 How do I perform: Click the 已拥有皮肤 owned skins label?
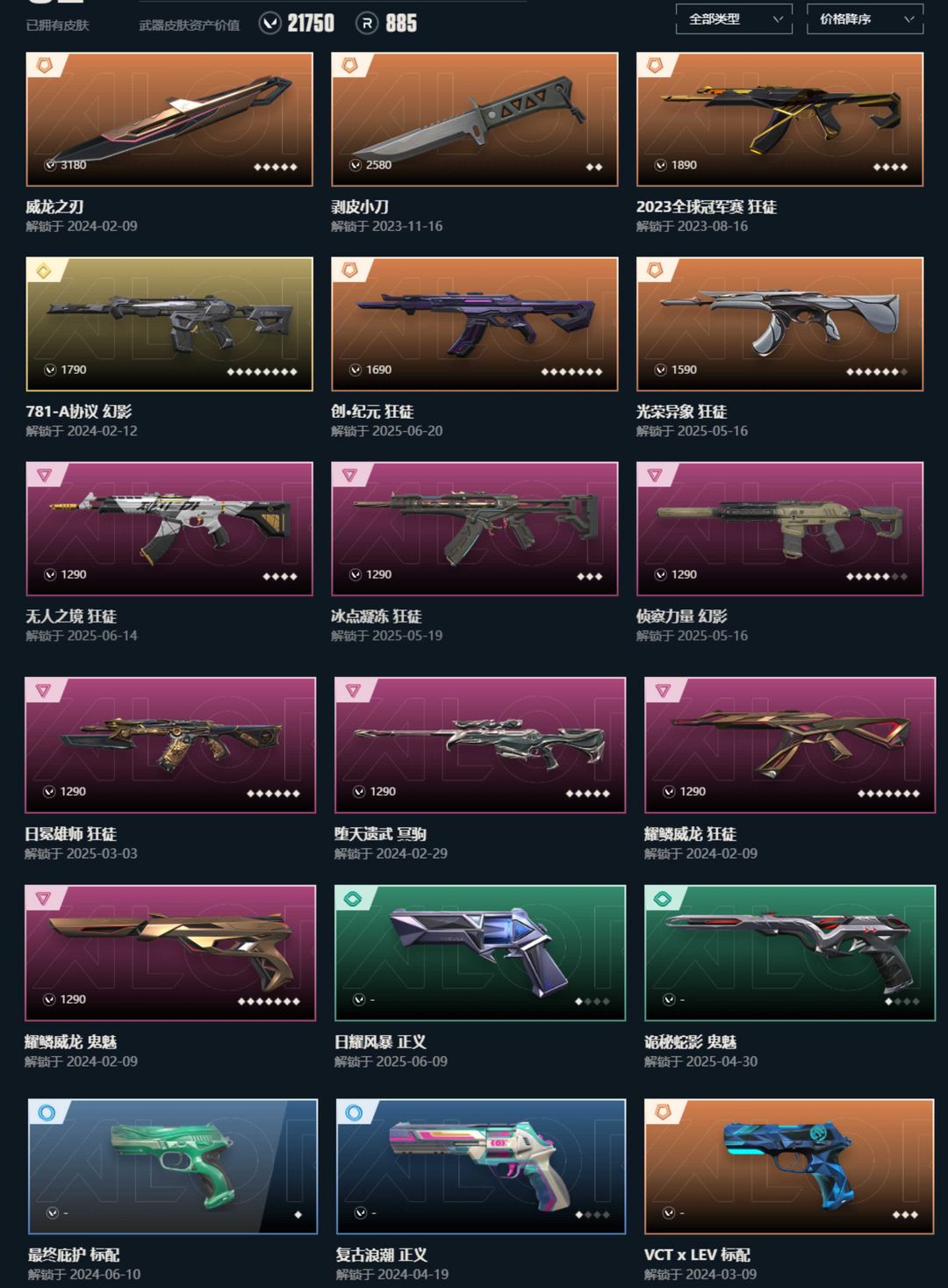coord(57,25)
